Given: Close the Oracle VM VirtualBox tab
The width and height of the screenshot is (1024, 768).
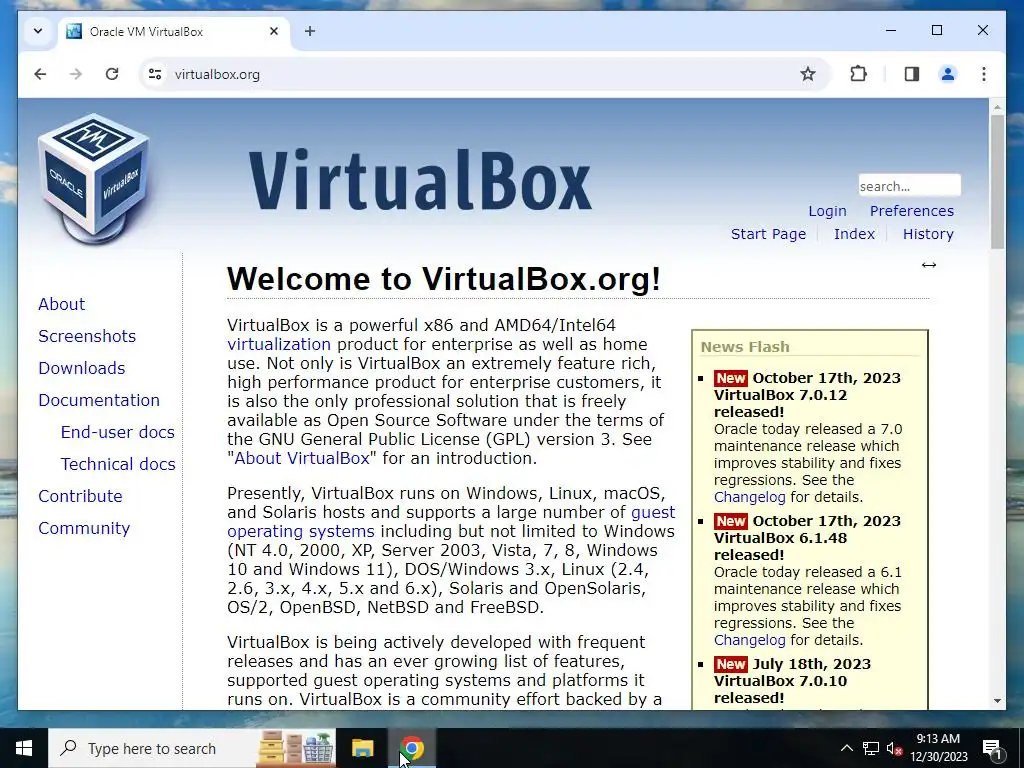Looking at the screenshot, I should [274, 31].
